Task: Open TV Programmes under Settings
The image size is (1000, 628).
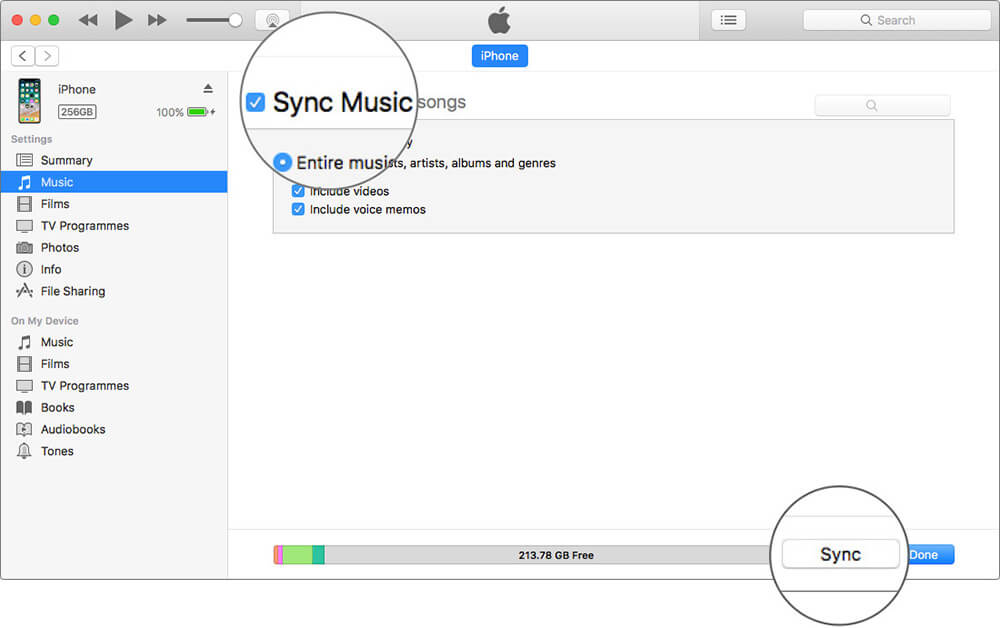Action: pos(114,225)
